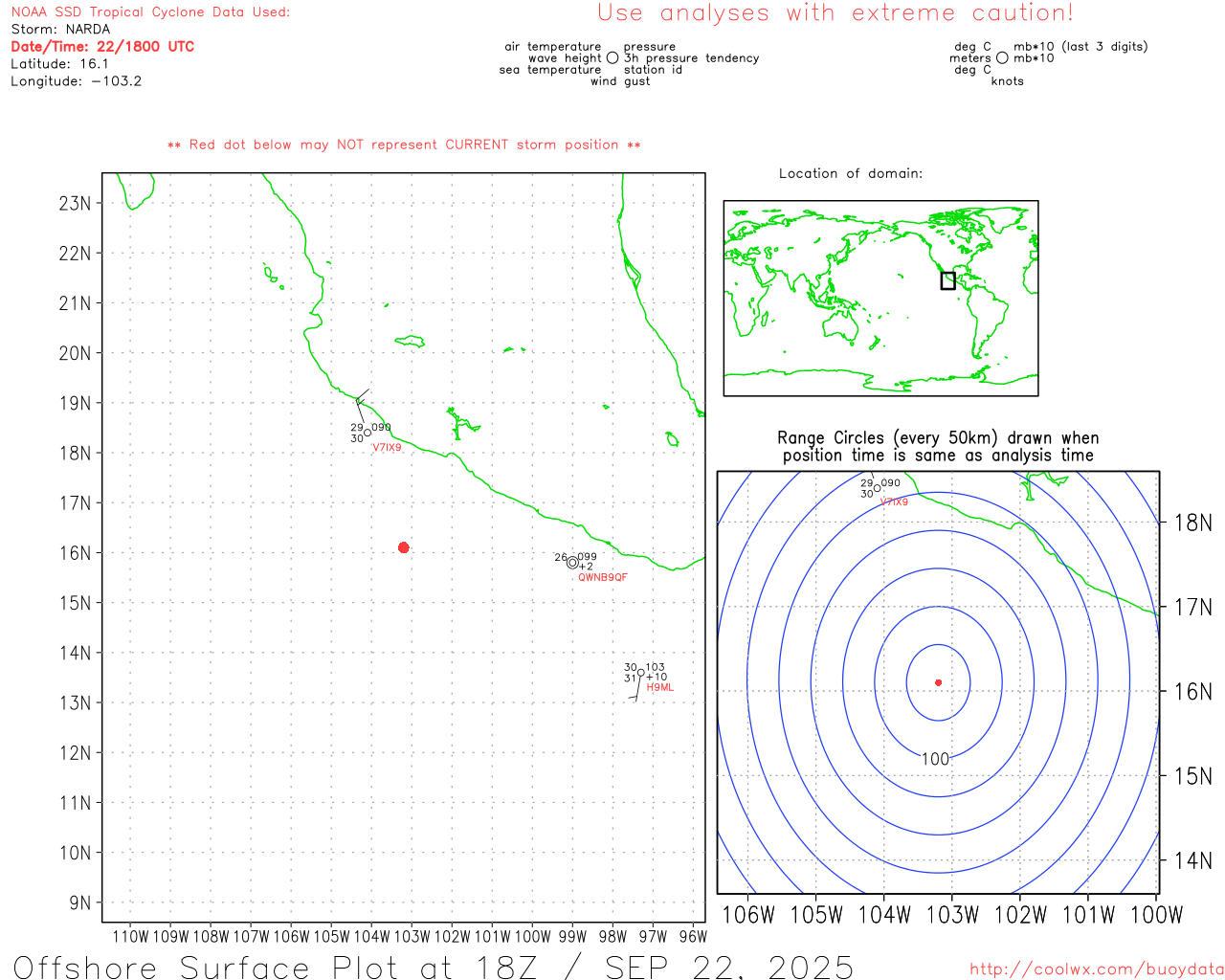The width and height of the screenshot is (1225, 980).
Task: Click the '100' range circle label
Action: coord(935,759)
